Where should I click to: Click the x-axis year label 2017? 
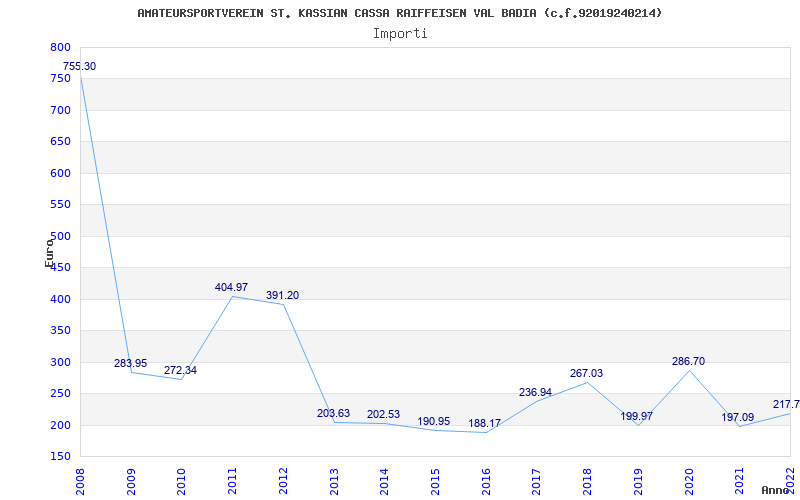pyautogui.click(x=536, y=481)
